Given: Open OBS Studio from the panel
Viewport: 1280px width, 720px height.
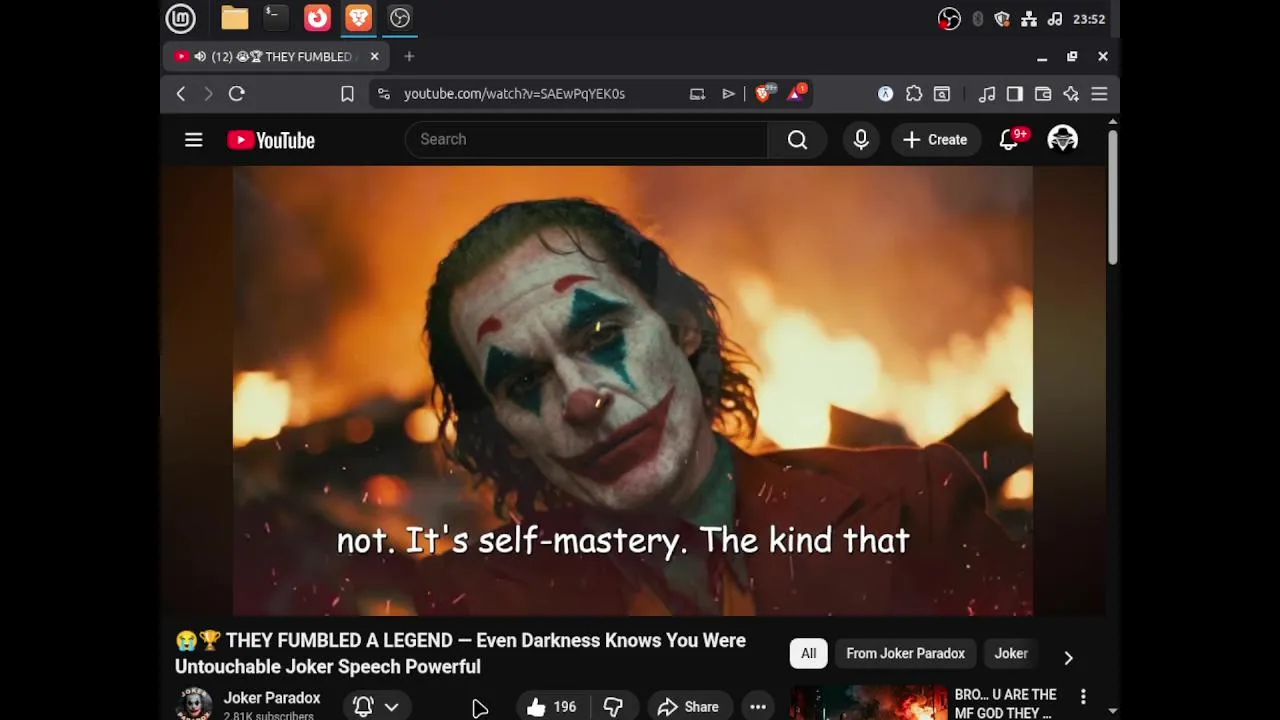Looking at the screenshot, I should tap(399, 18).
